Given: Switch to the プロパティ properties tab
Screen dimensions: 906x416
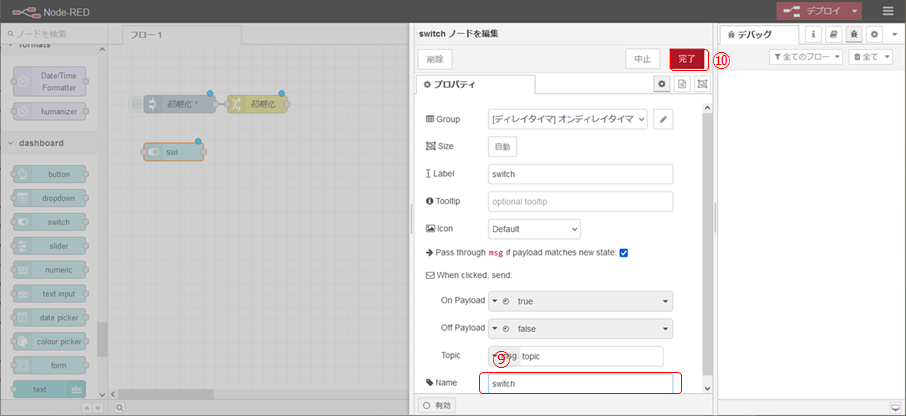Looking at the screenshot, I should [x=476, y=85].
